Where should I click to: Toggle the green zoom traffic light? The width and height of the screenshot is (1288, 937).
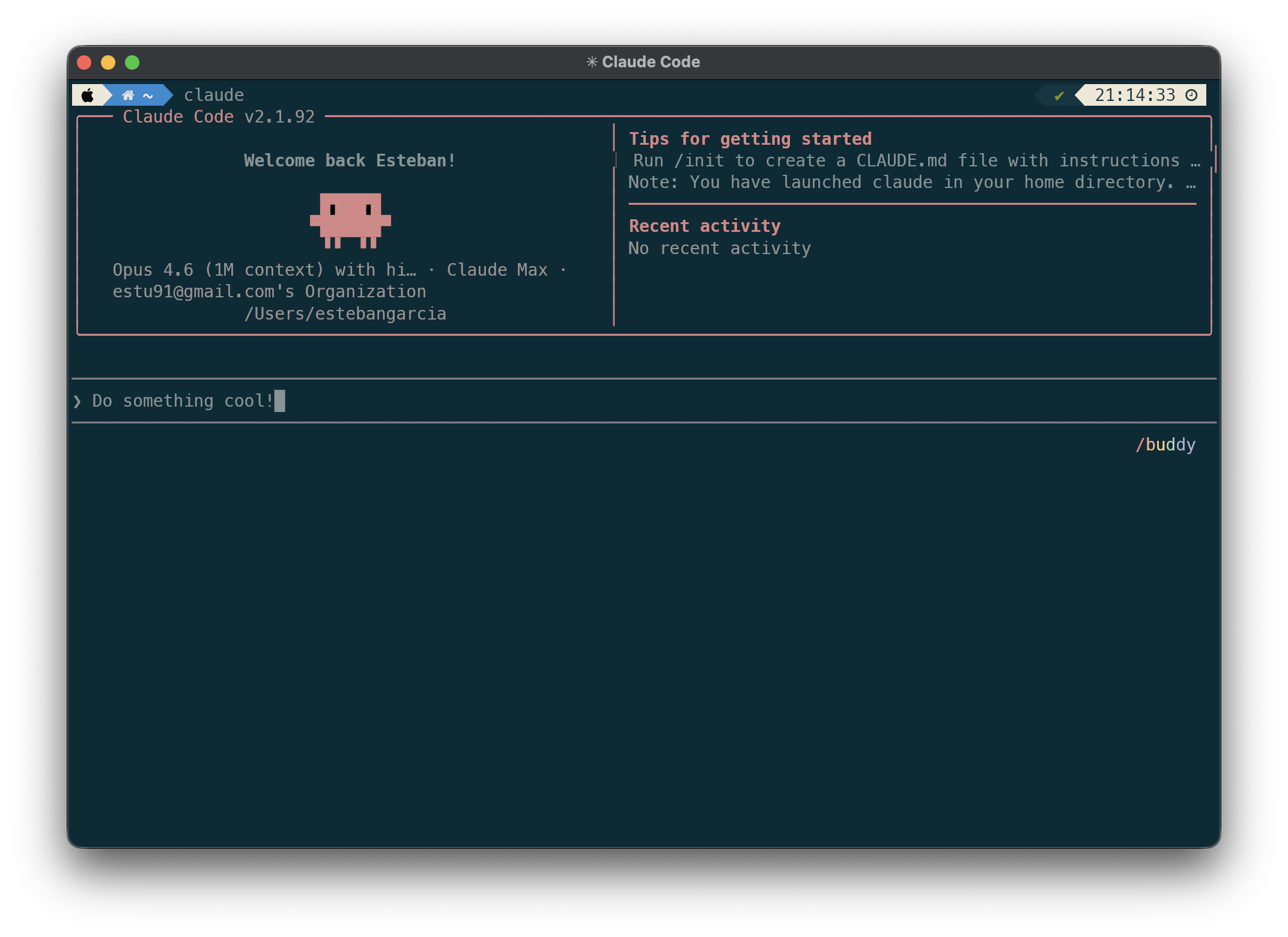132,62
